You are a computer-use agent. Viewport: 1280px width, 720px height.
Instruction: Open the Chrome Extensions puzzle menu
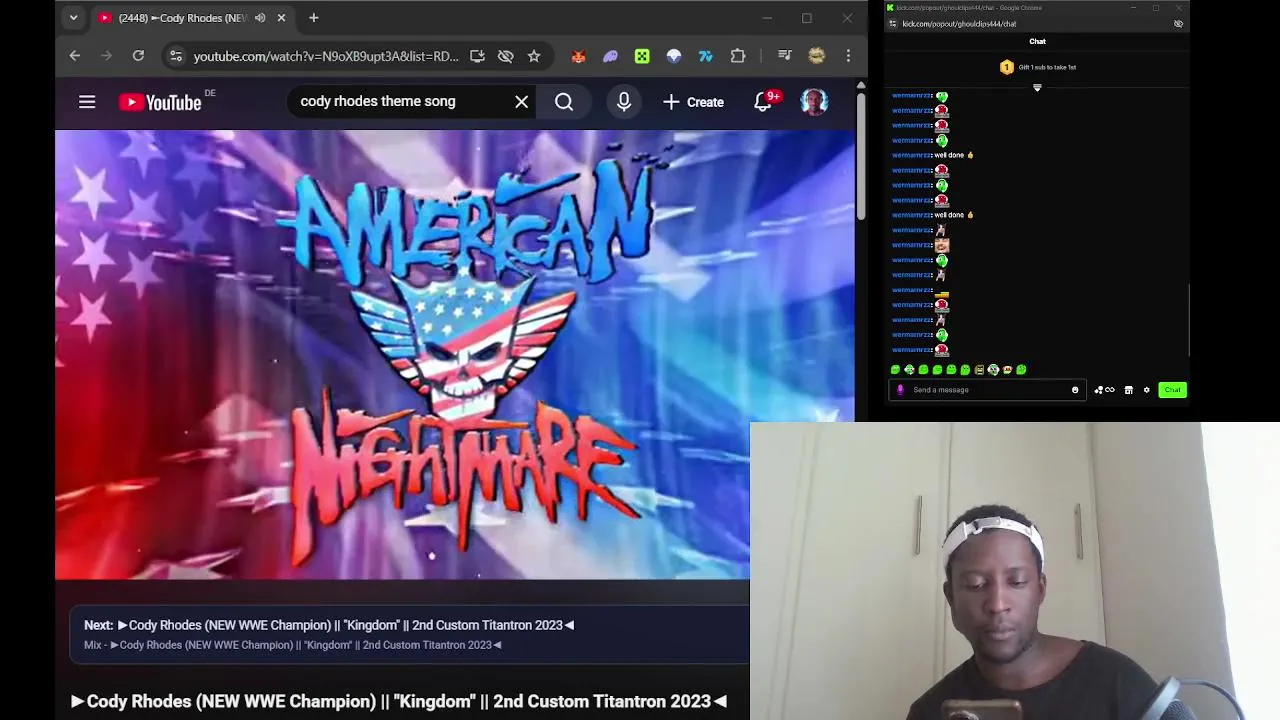(738, 56)
